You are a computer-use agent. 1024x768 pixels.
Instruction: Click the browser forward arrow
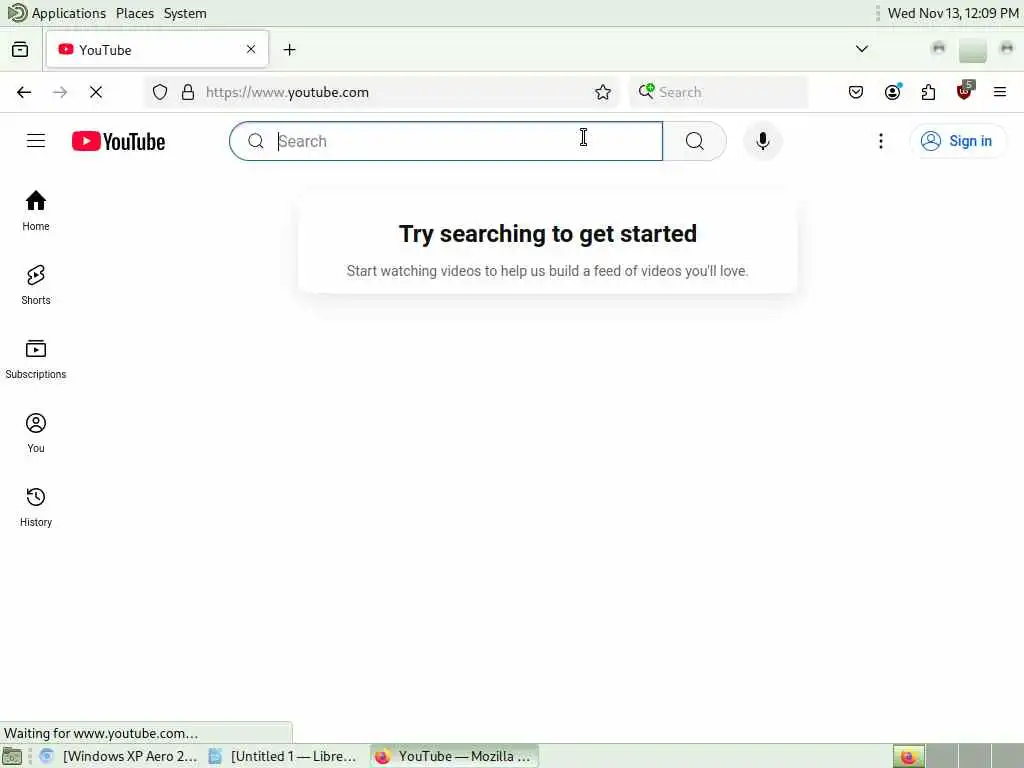(60, 92)
